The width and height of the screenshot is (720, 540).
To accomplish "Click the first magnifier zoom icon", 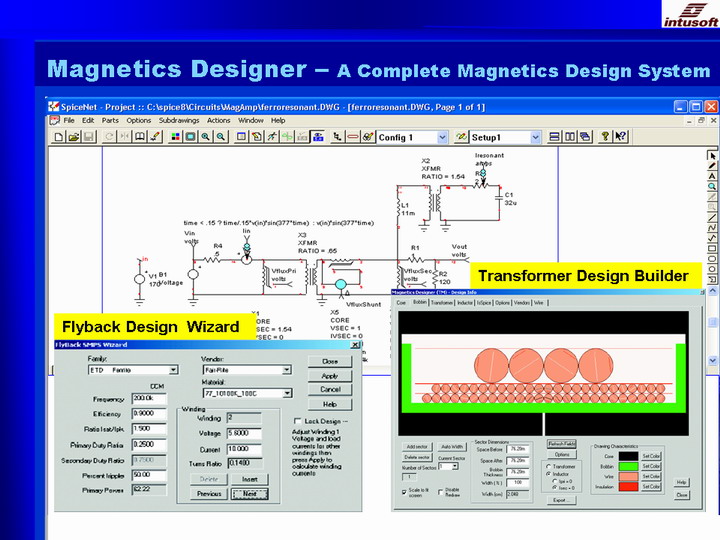I will pyautogui.click(x=205, y=137).
